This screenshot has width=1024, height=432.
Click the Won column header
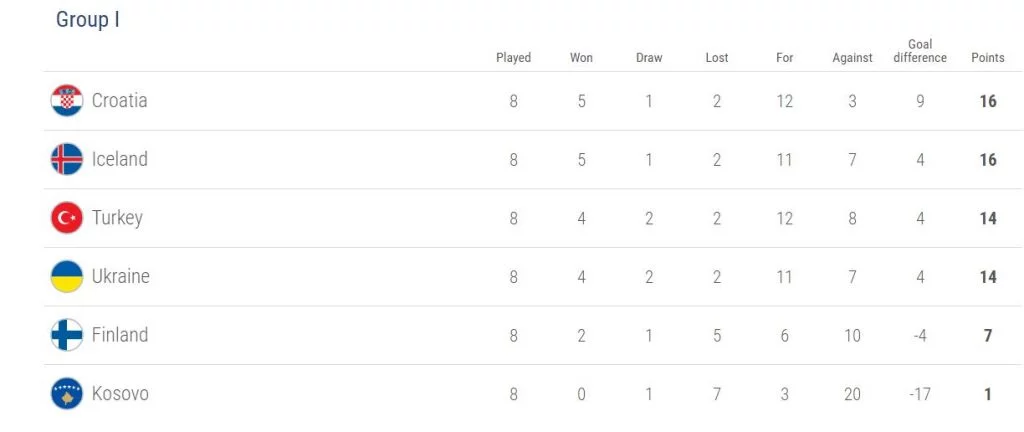pyautogui.click(x=581, y=58)
